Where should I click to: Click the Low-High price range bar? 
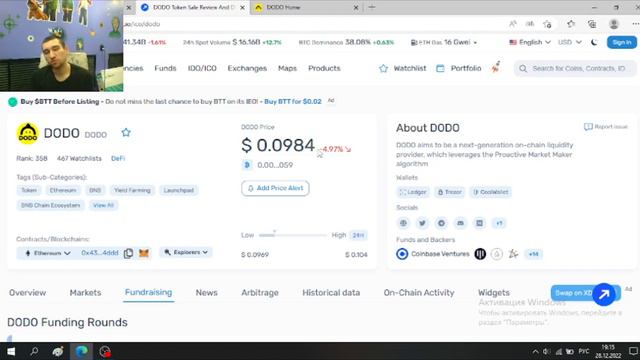293,235
